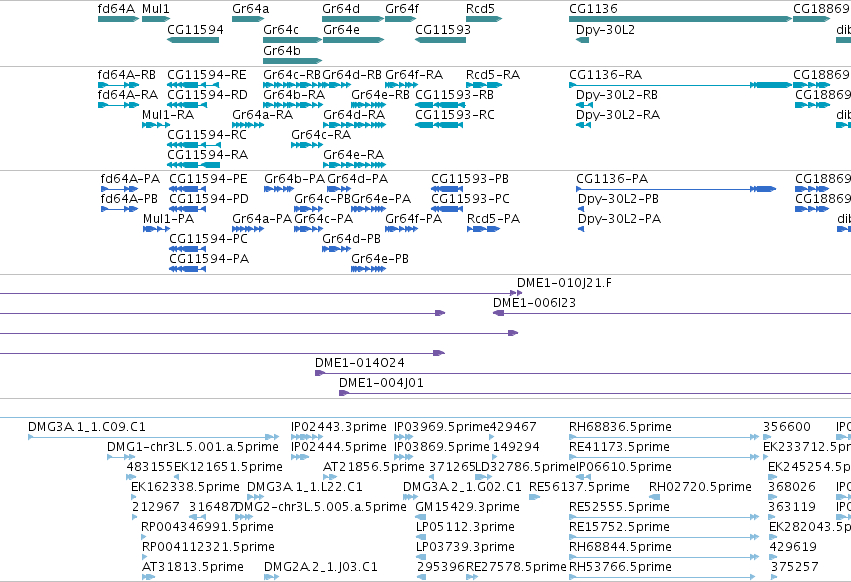Select EST RH02720.5prime
This screenshot has width=851, height=582.
[700, 488]
